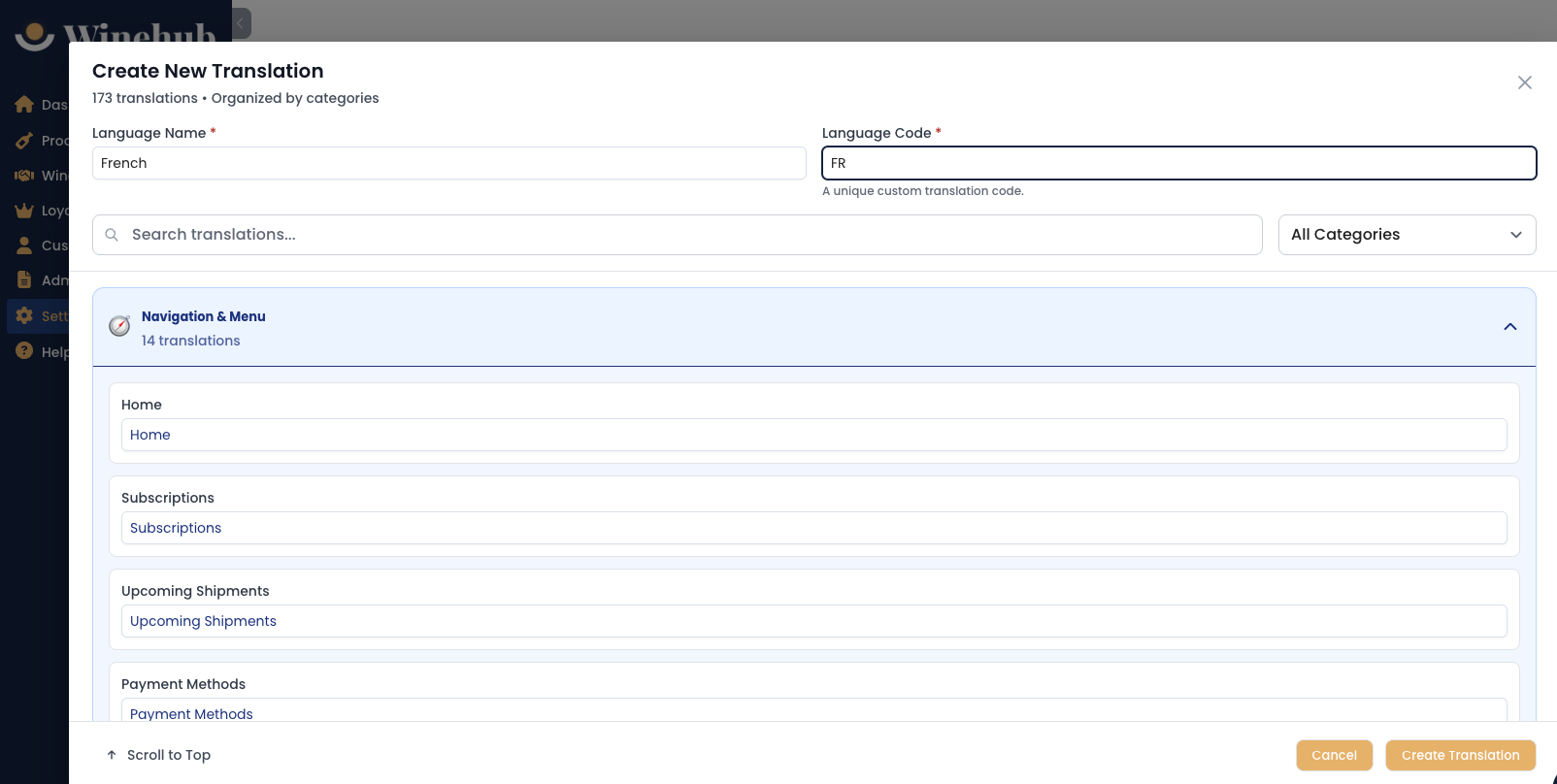Click the Help question mark icon
The image size is (1557, 784).
(x=24, y=351)
